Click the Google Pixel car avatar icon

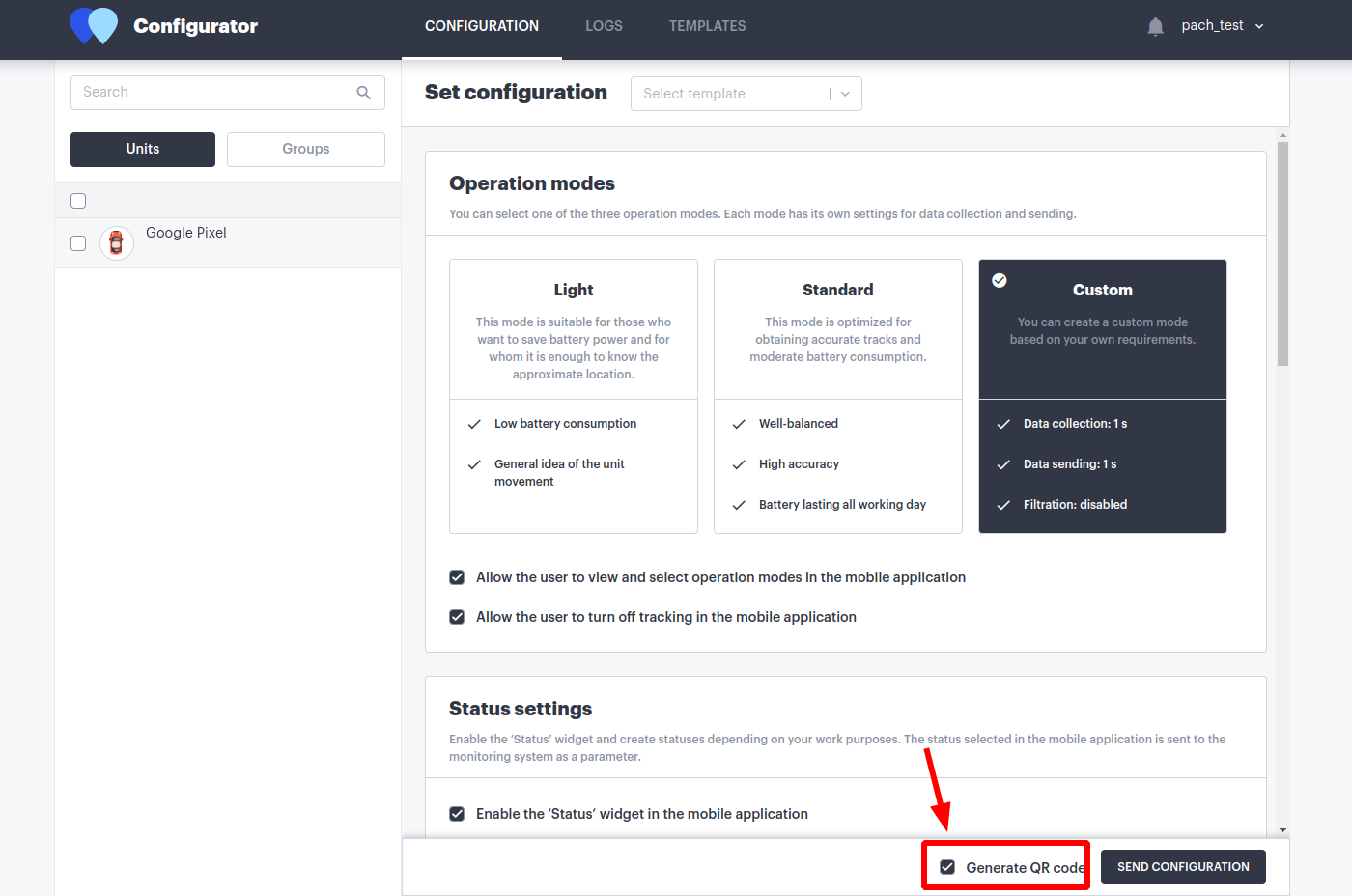pos(117,243)
